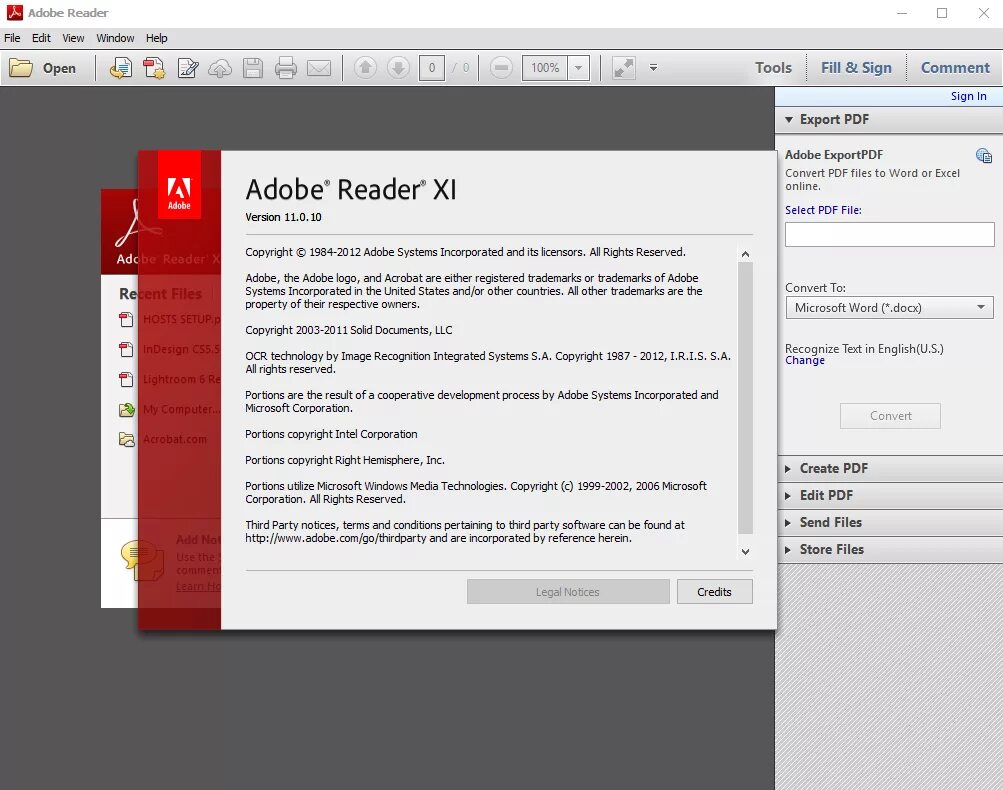Screen dimensions: 1003x790
Task: Click the Open folder icon in toolbar
Action: [x=20, y=68]
